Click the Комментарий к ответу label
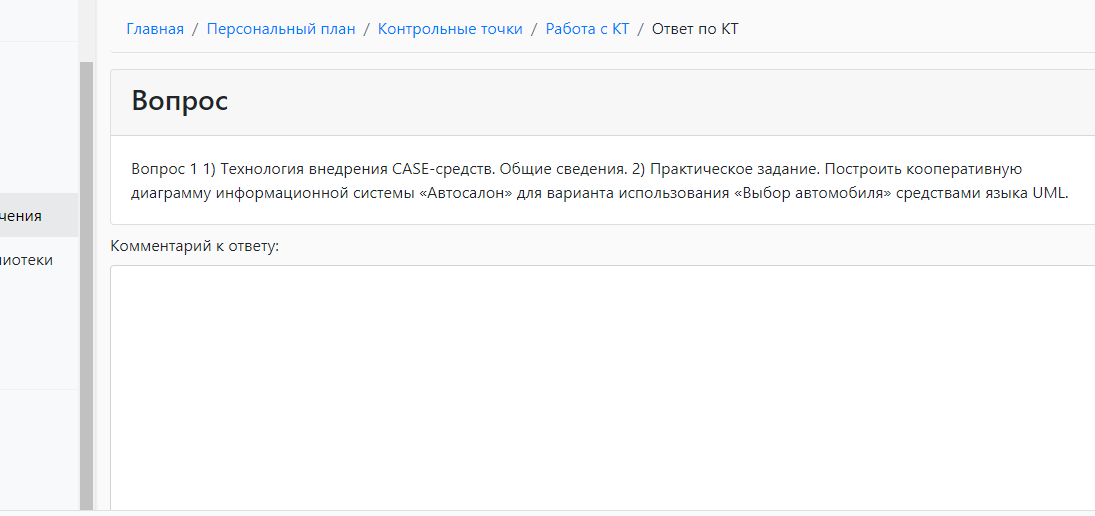This screenshot has width=1095, height=516. (x=194, y=246)
